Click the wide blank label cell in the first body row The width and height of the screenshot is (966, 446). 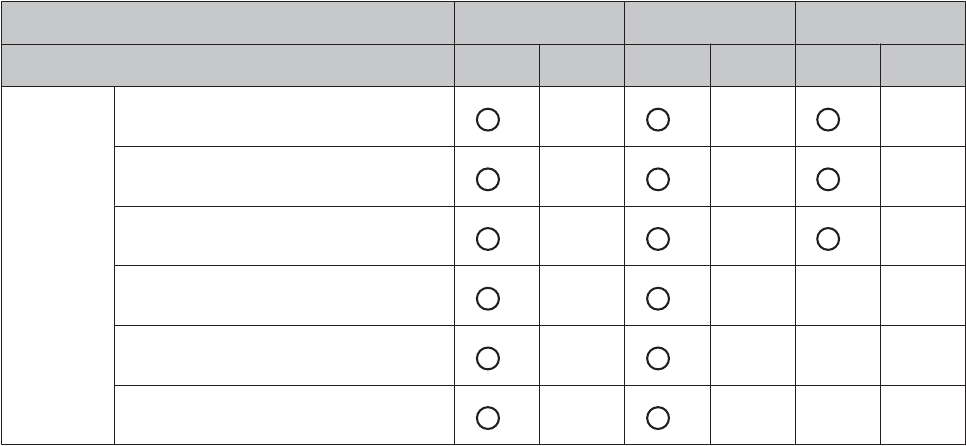coord(283,117)
